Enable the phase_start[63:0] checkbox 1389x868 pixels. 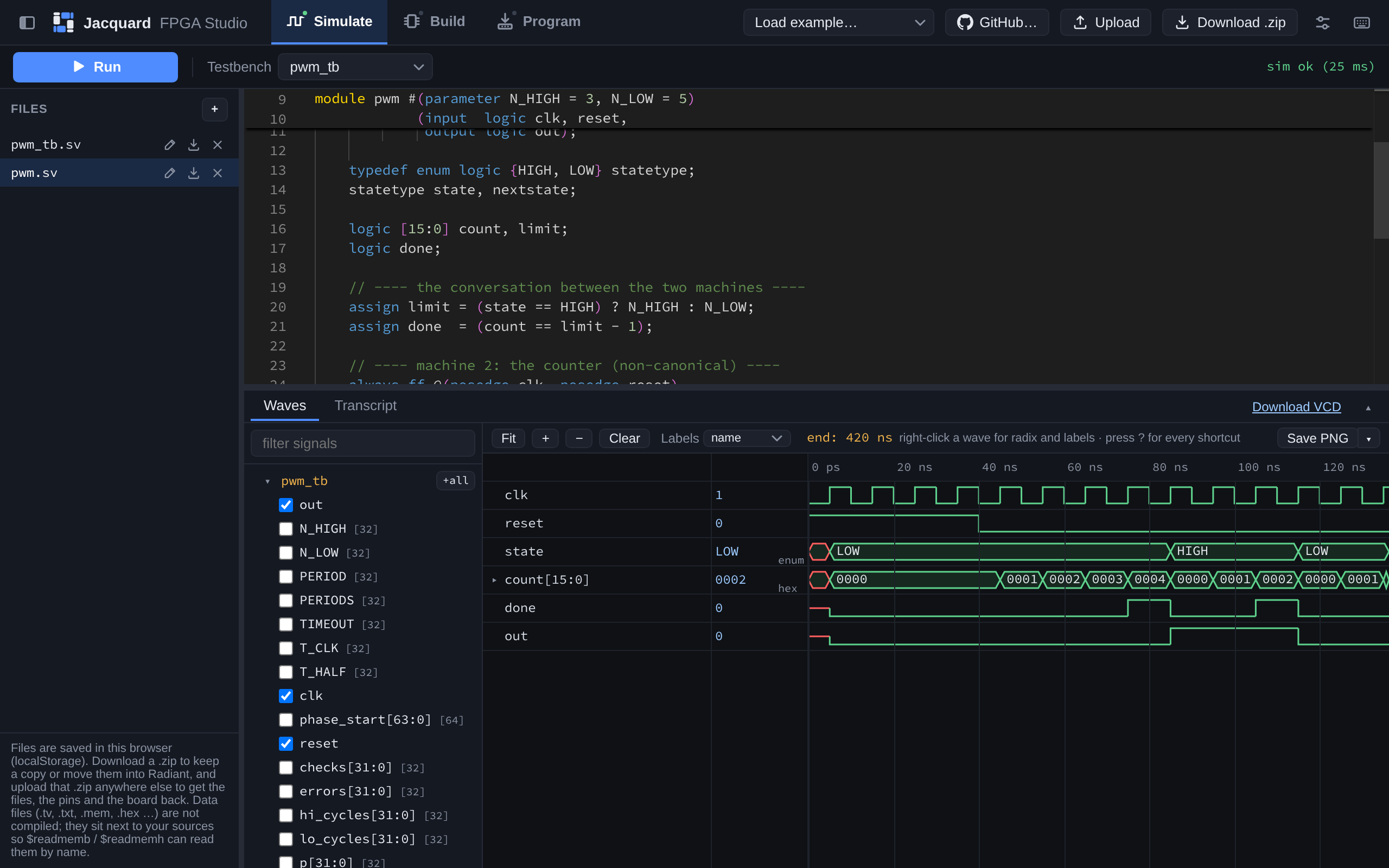point(286,720)
